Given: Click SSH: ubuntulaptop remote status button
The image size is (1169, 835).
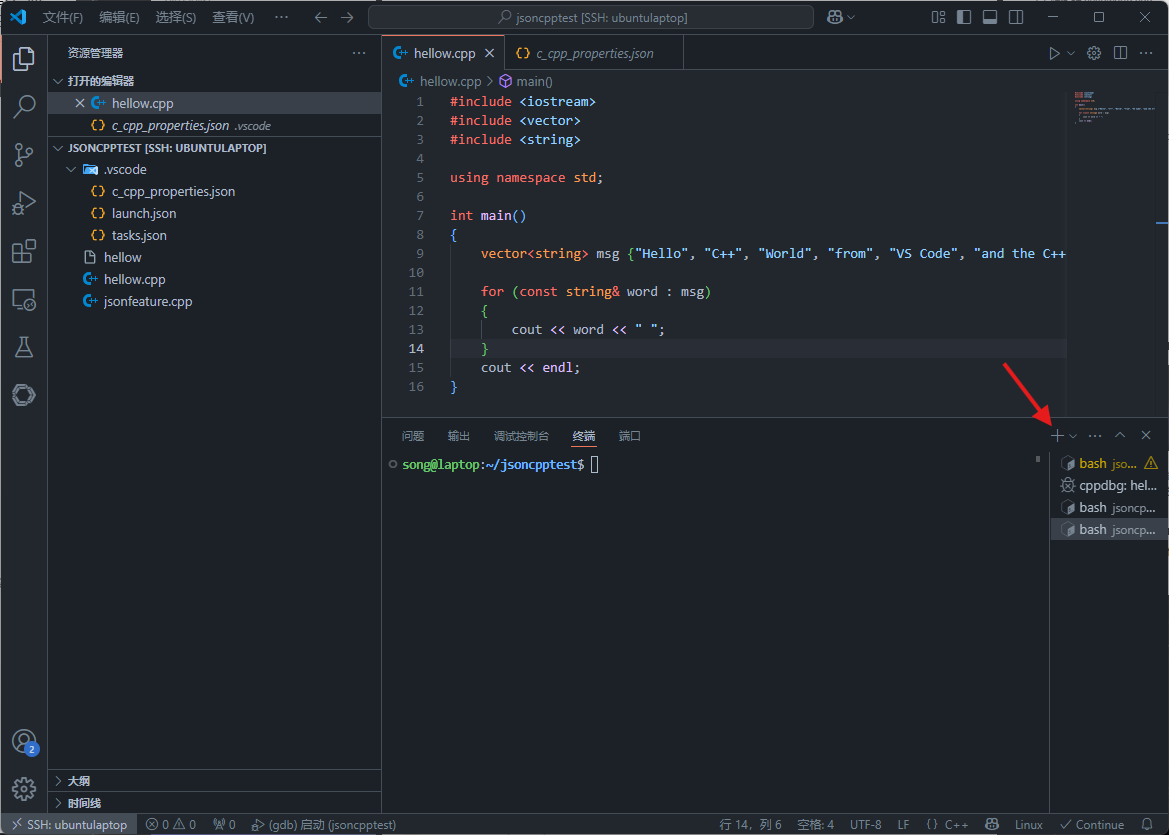Looking at the screenshot, I should pyautogui.click(x=70, y=825).
